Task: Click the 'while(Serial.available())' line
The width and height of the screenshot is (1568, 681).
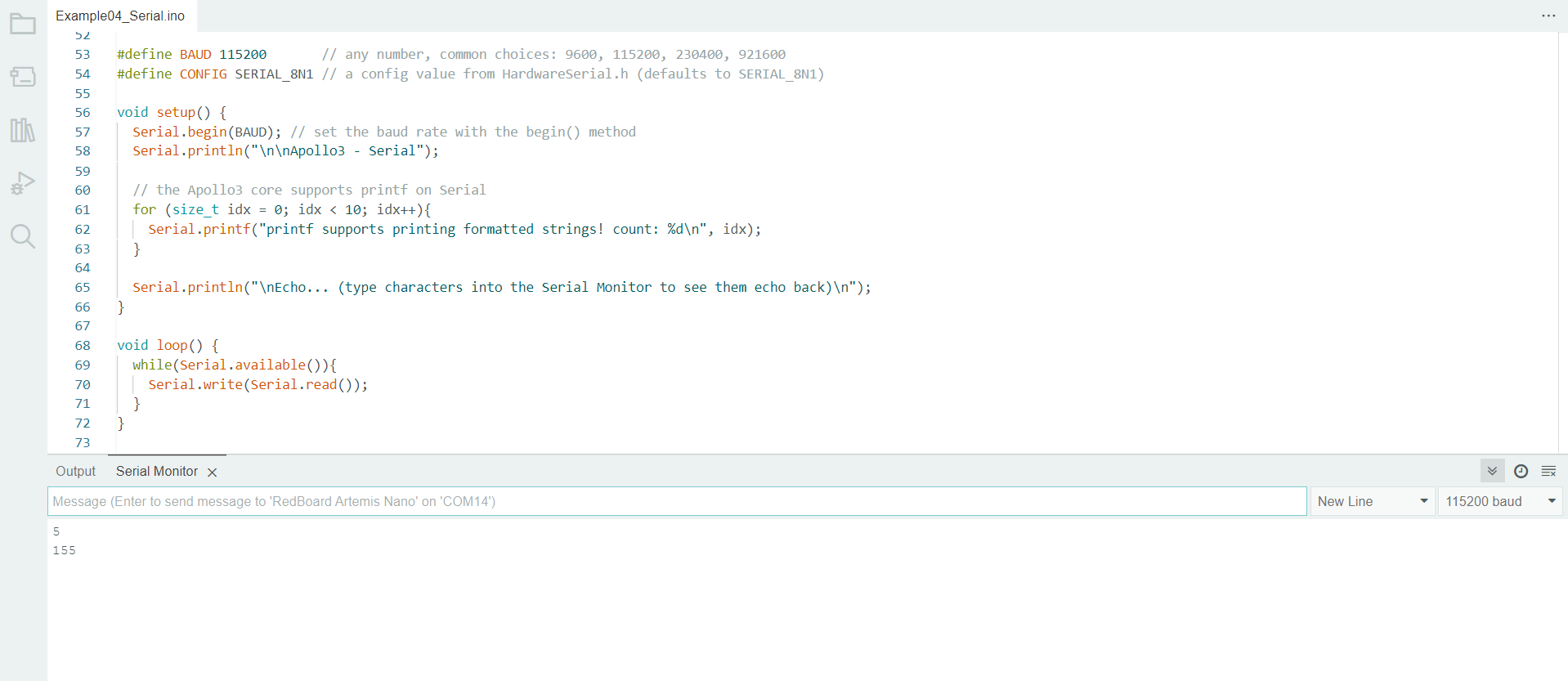Action: (x=235, y=365)
